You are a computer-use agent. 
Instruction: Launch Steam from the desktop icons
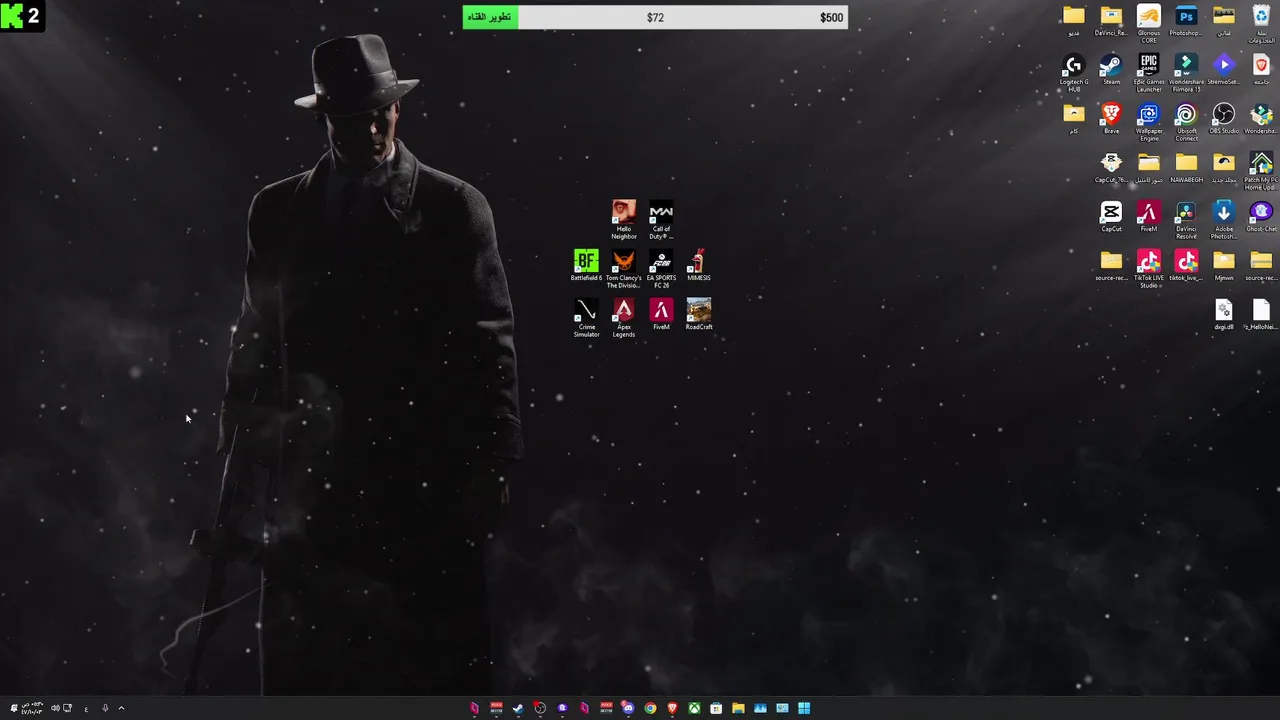tap(1111, 70)
